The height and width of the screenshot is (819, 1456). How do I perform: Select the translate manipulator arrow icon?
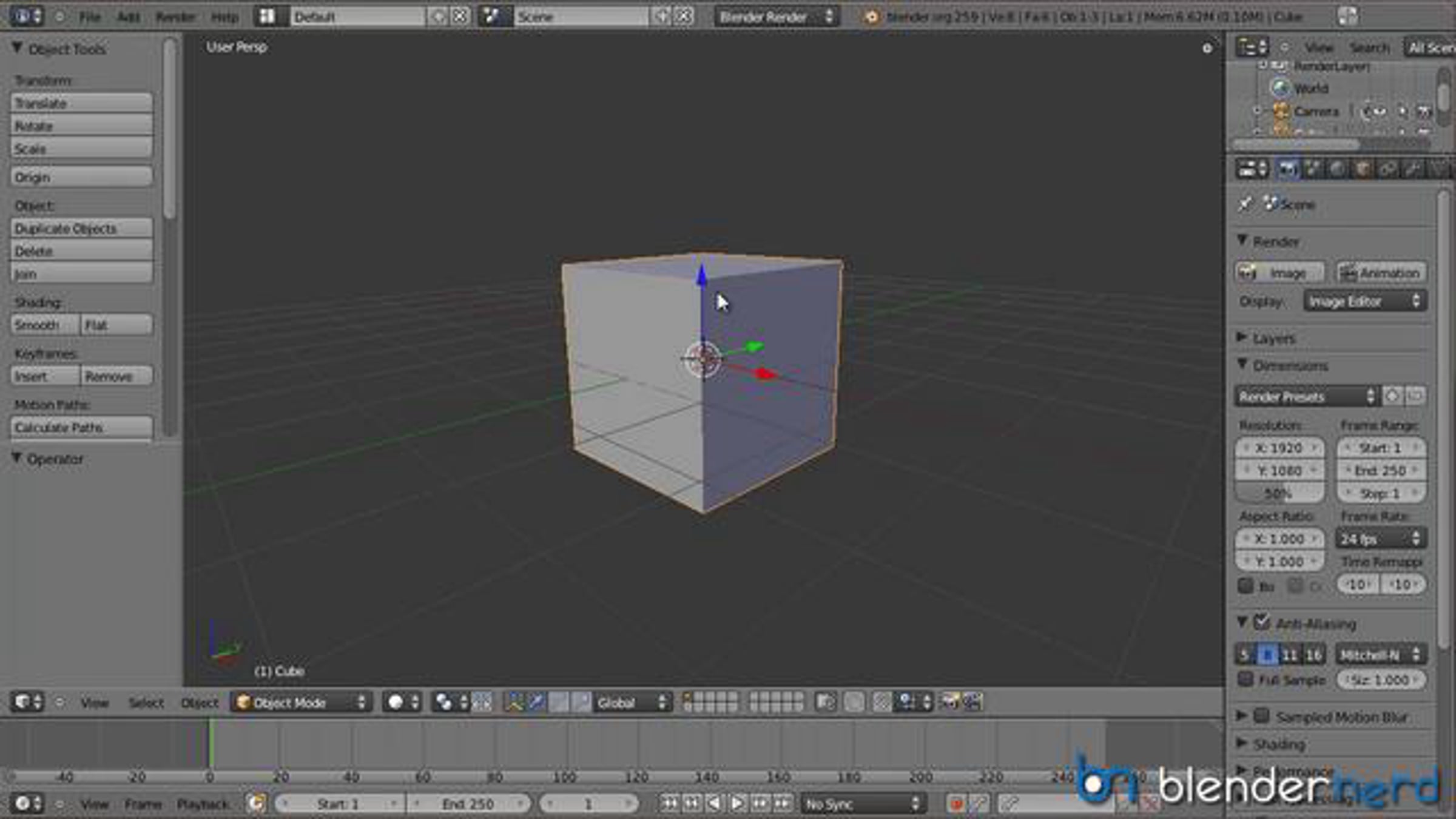536,703
